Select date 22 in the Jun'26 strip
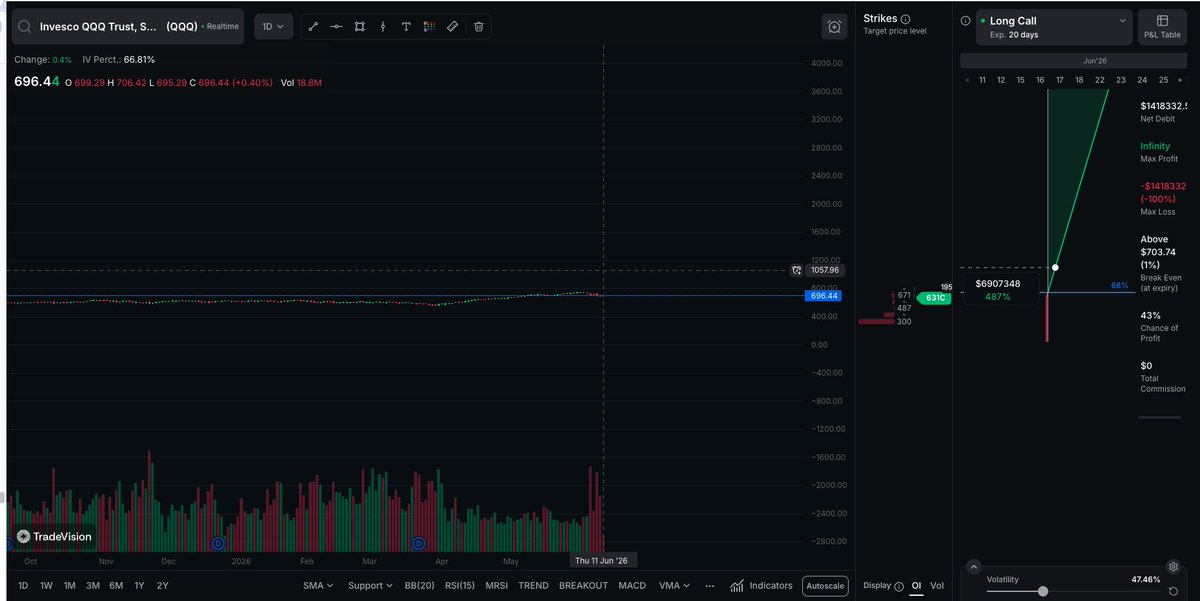This screenshot has width=1200, height=601. pos(1101,80)
